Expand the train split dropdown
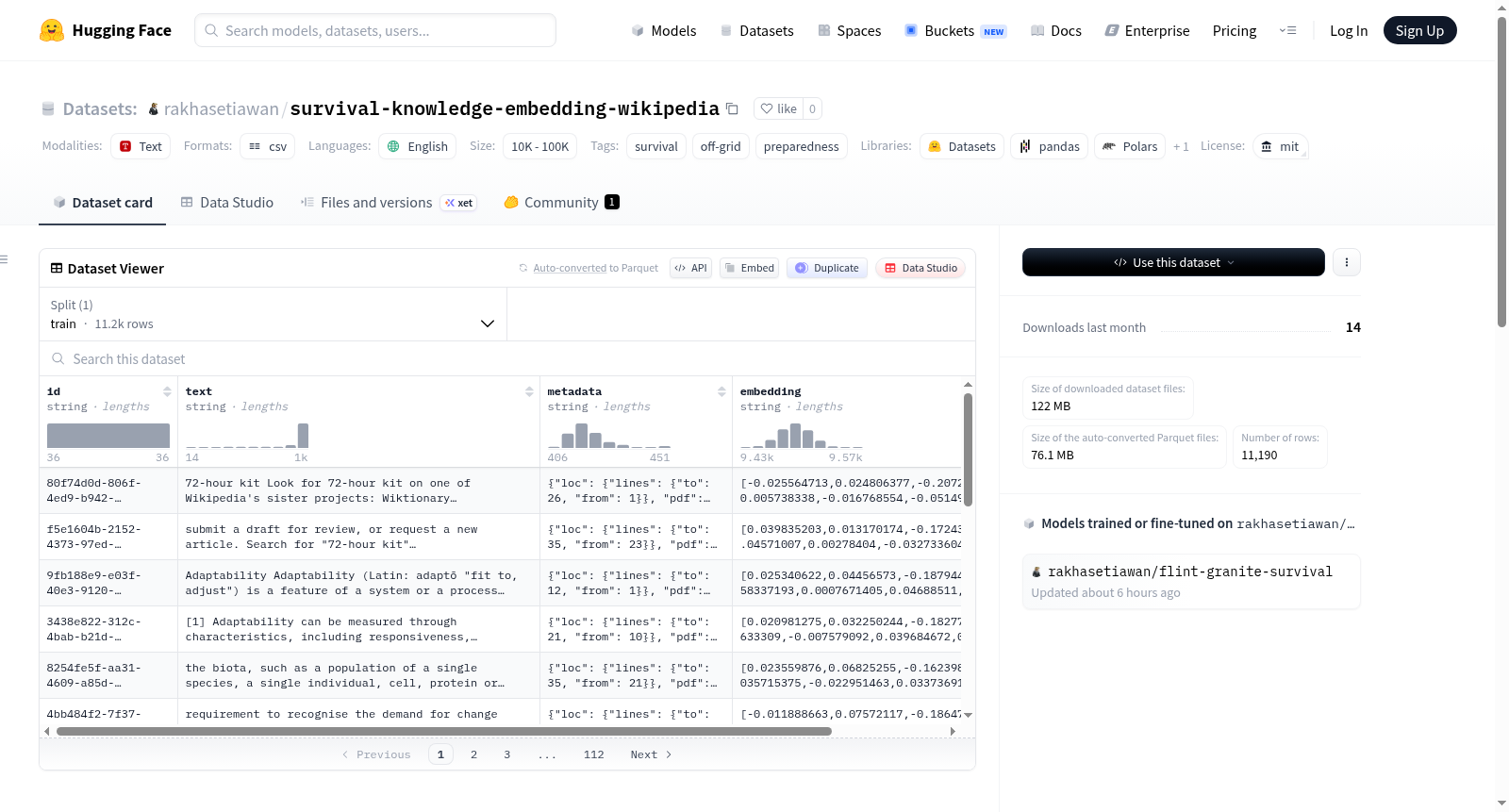The width and height of the screenshot is (1509, 812). tap(273, 314)
